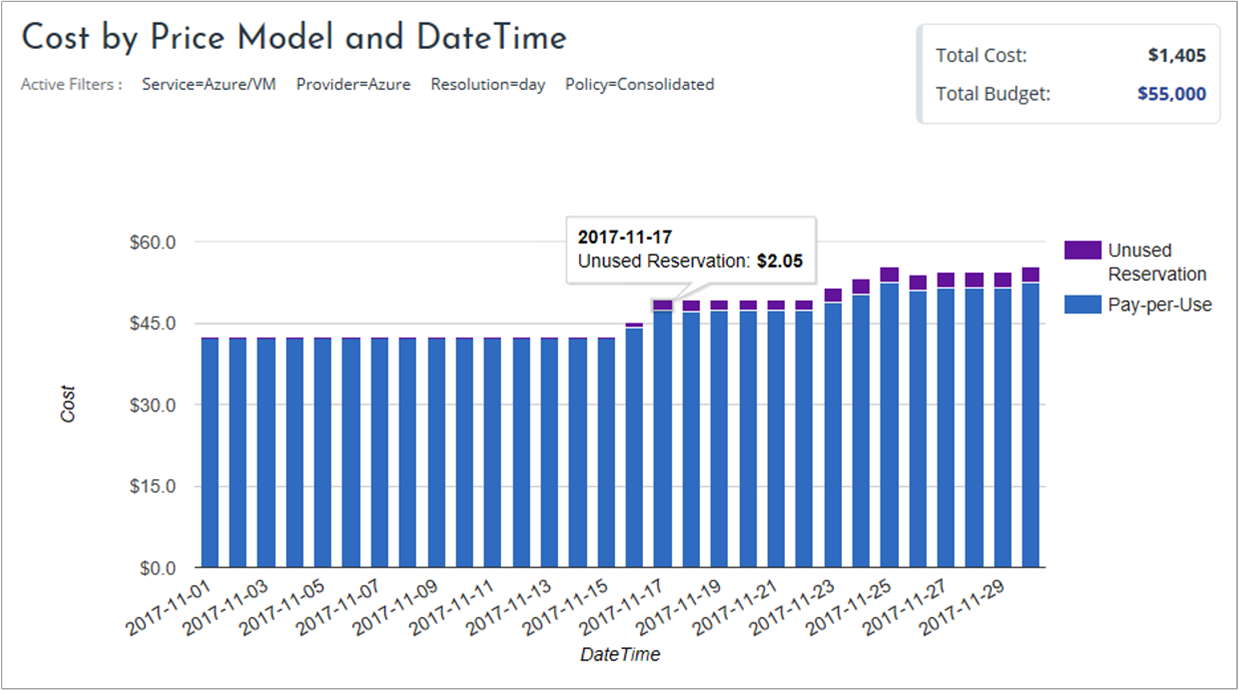Click the blue bar for 2017-11-09
Image resolution: width=1239 pixels, height=690 pixels.
tap(437, 454)
